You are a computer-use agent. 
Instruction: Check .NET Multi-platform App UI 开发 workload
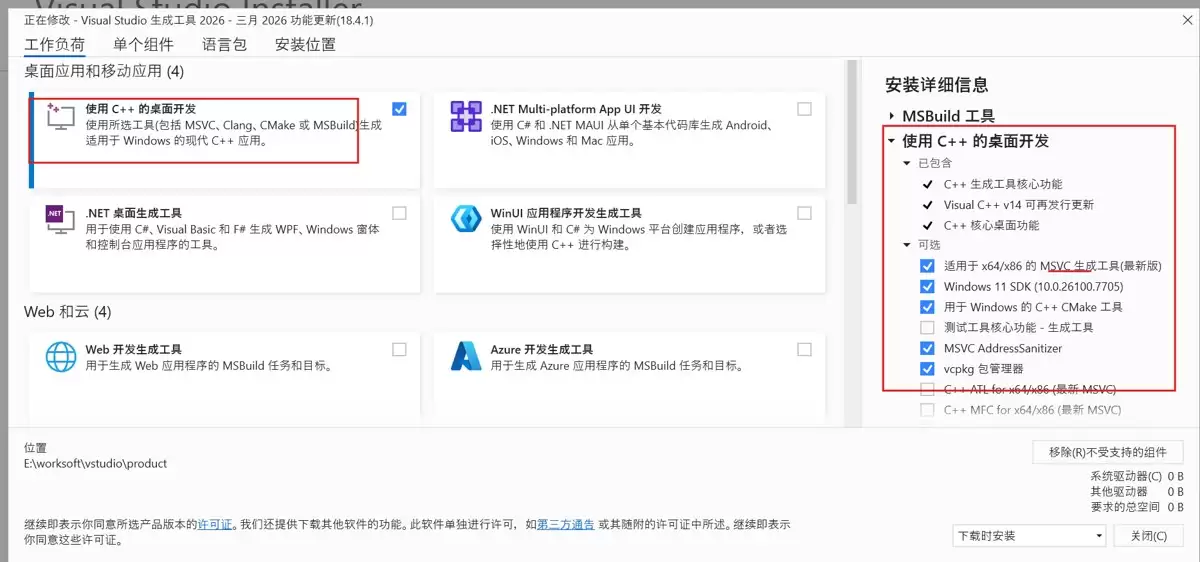pyautogui.click(x=805, y=109)
